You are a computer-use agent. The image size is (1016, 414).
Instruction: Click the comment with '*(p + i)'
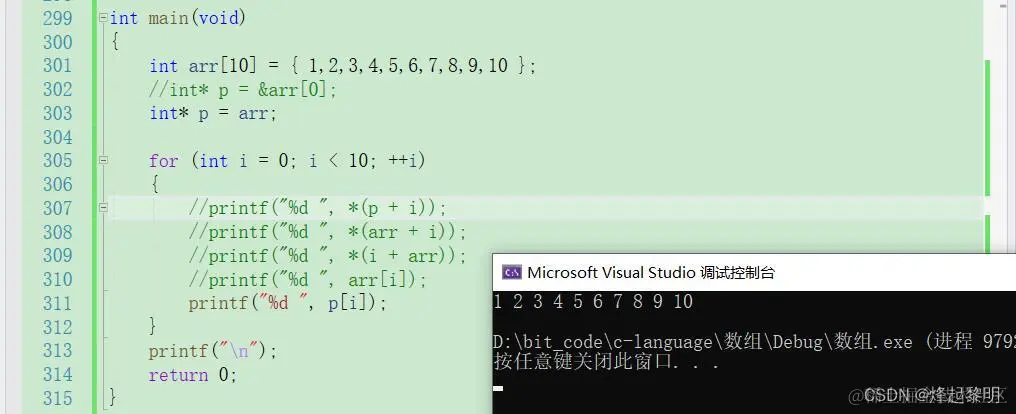pyautogui.click(x=318, y=207)
